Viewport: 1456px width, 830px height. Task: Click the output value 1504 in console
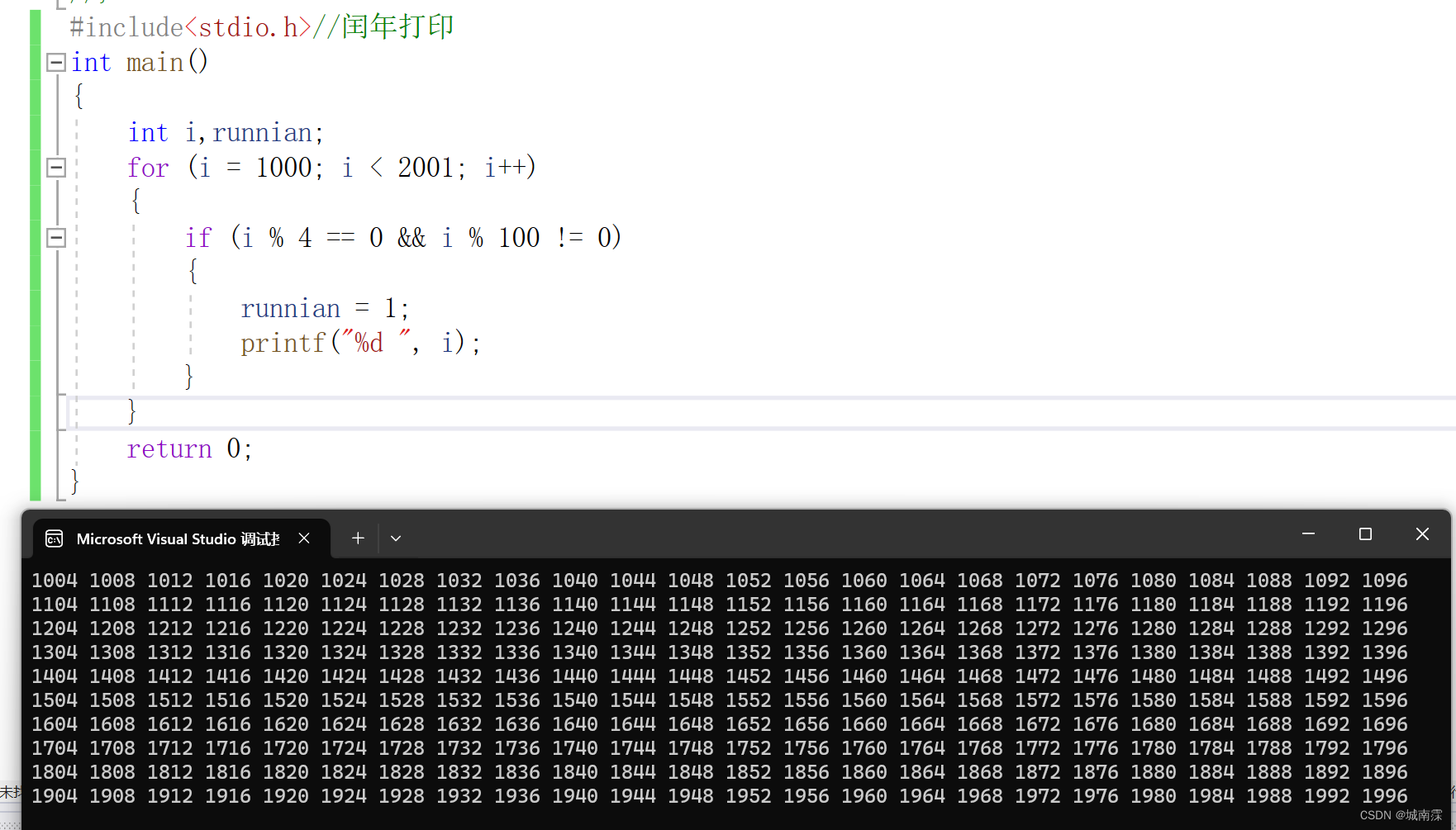tap(55, 700)
